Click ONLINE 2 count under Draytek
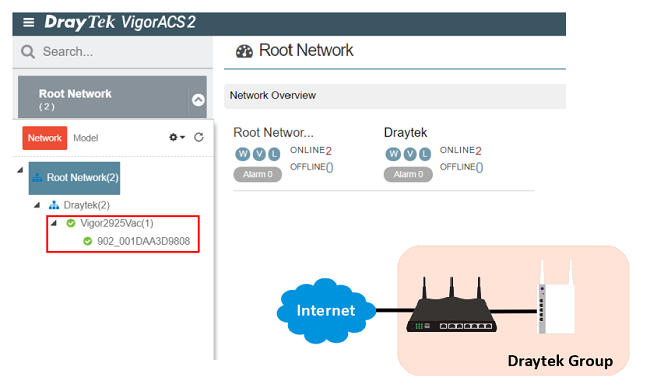Viewport: 650px width, 391px height. pos(461,151)
